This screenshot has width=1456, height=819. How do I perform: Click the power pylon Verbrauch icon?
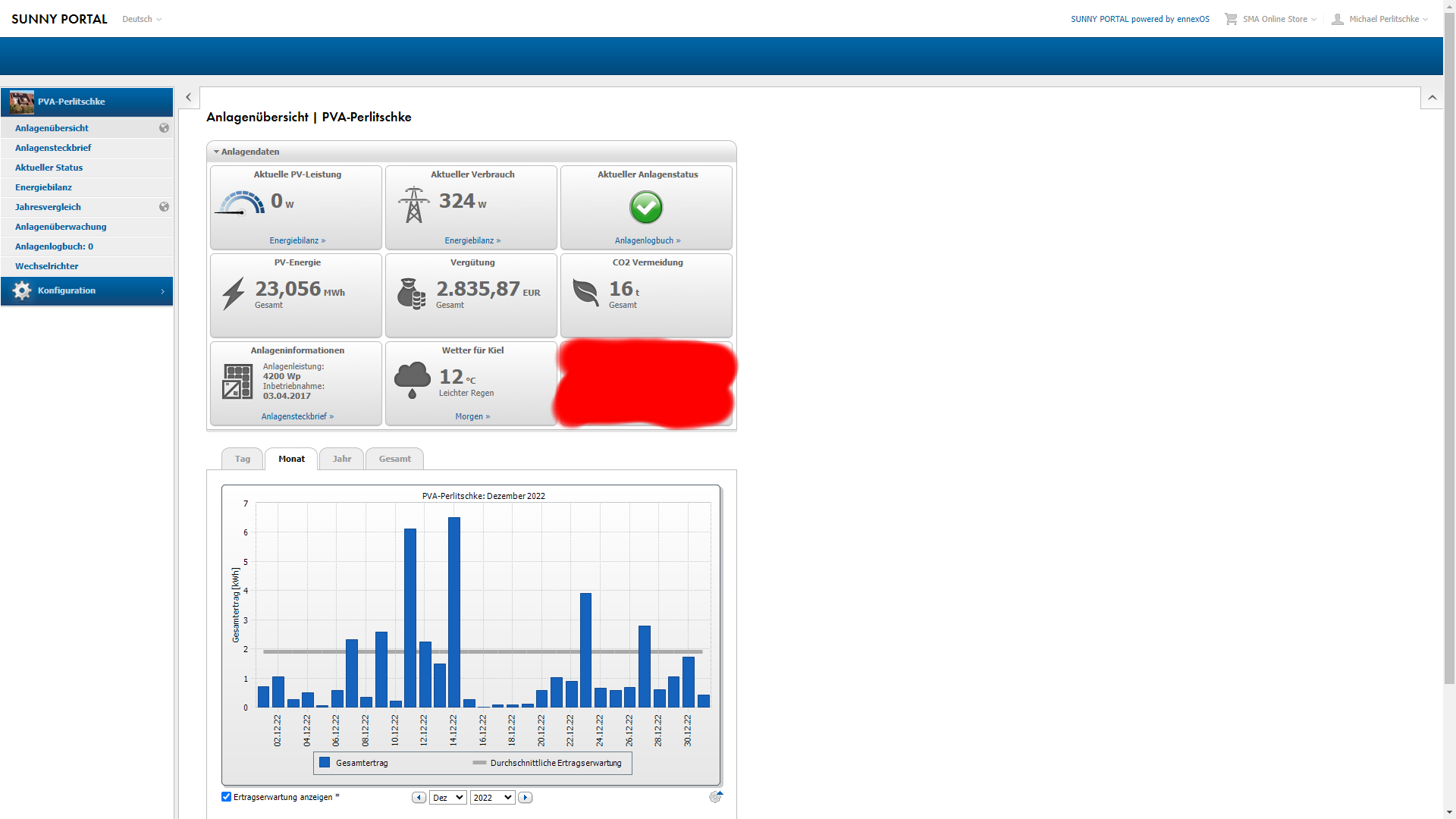tap(413, 205)
